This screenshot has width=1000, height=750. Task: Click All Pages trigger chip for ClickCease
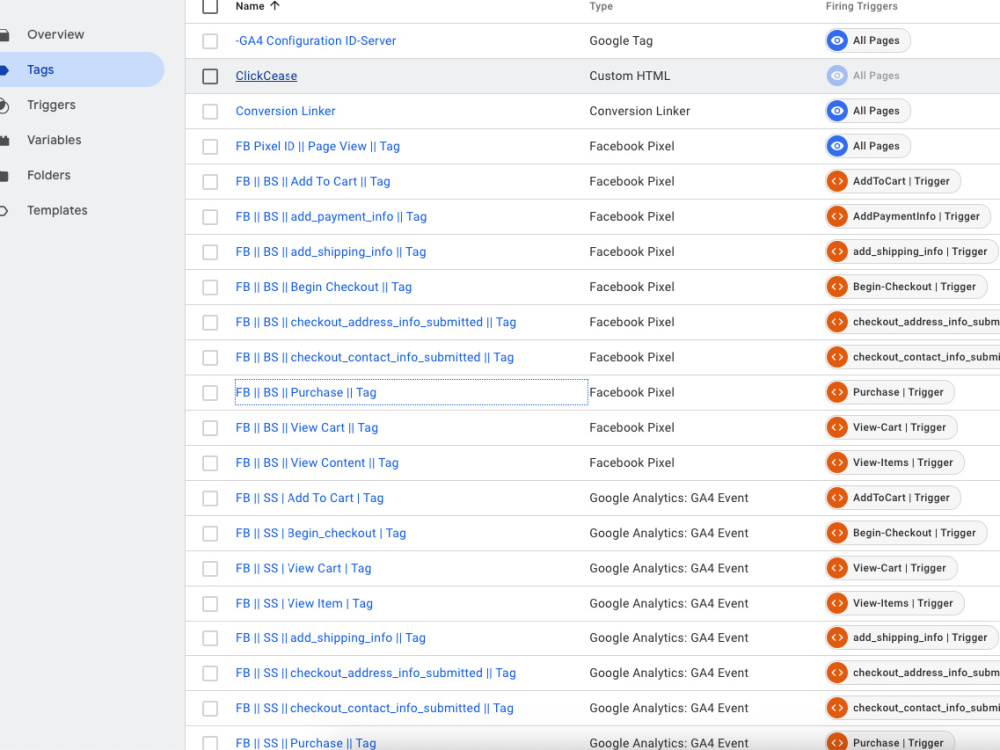coord(867,76)
